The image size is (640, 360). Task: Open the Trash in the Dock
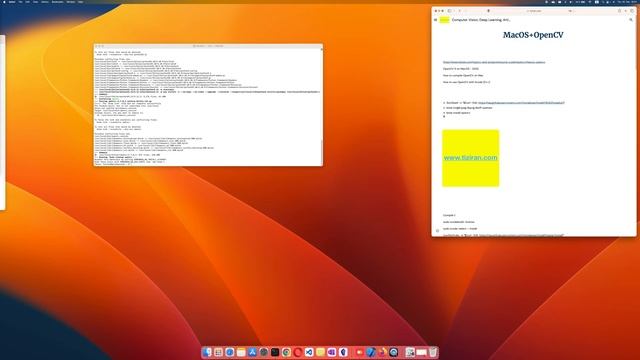point(433,352)
